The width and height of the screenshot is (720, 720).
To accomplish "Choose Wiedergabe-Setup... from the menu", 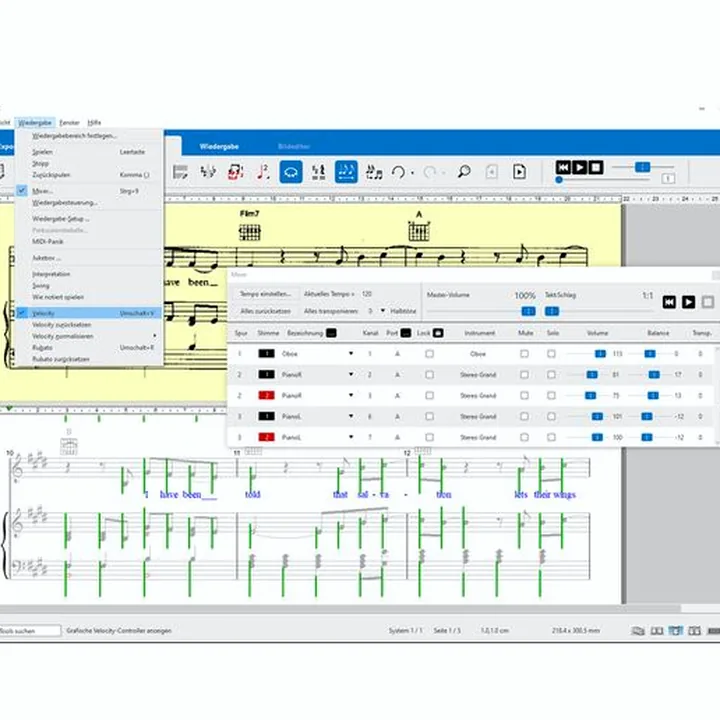I will pos(89,219).
